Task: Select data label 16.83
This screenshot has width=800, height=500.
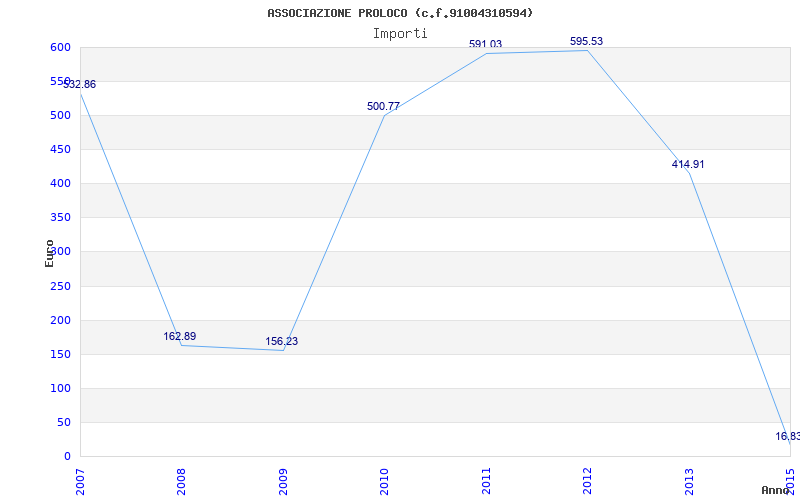Action: (x=787, y=436)
